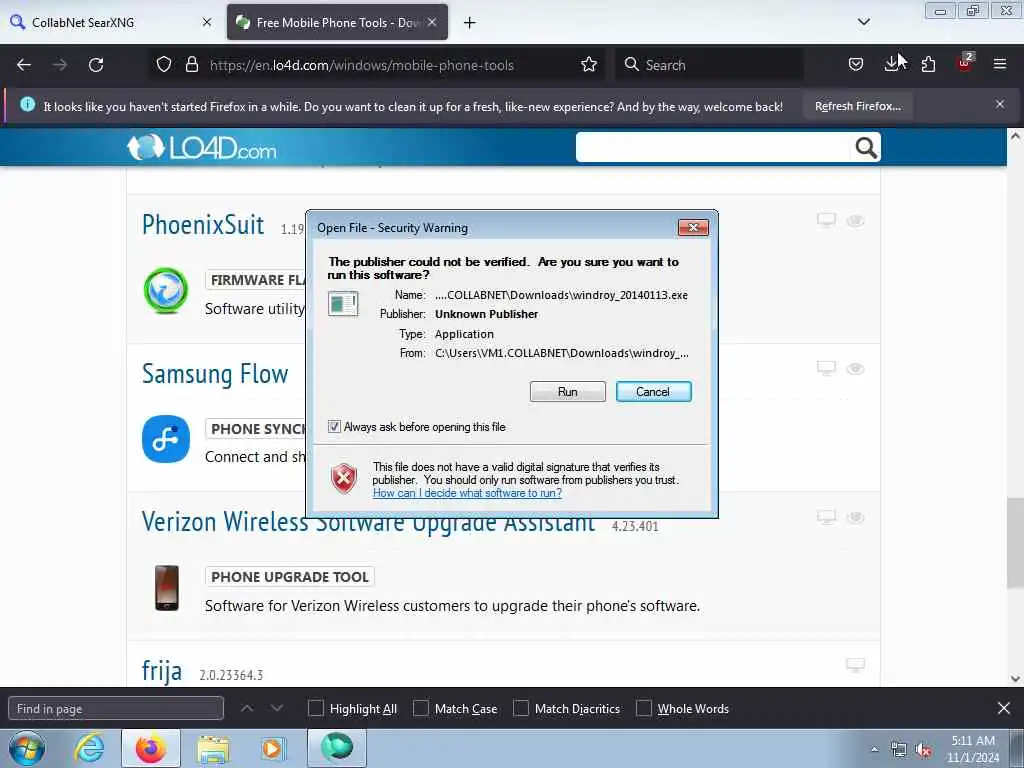
Task: Show hidden system tray icons
Action: (x=874, y=750)
